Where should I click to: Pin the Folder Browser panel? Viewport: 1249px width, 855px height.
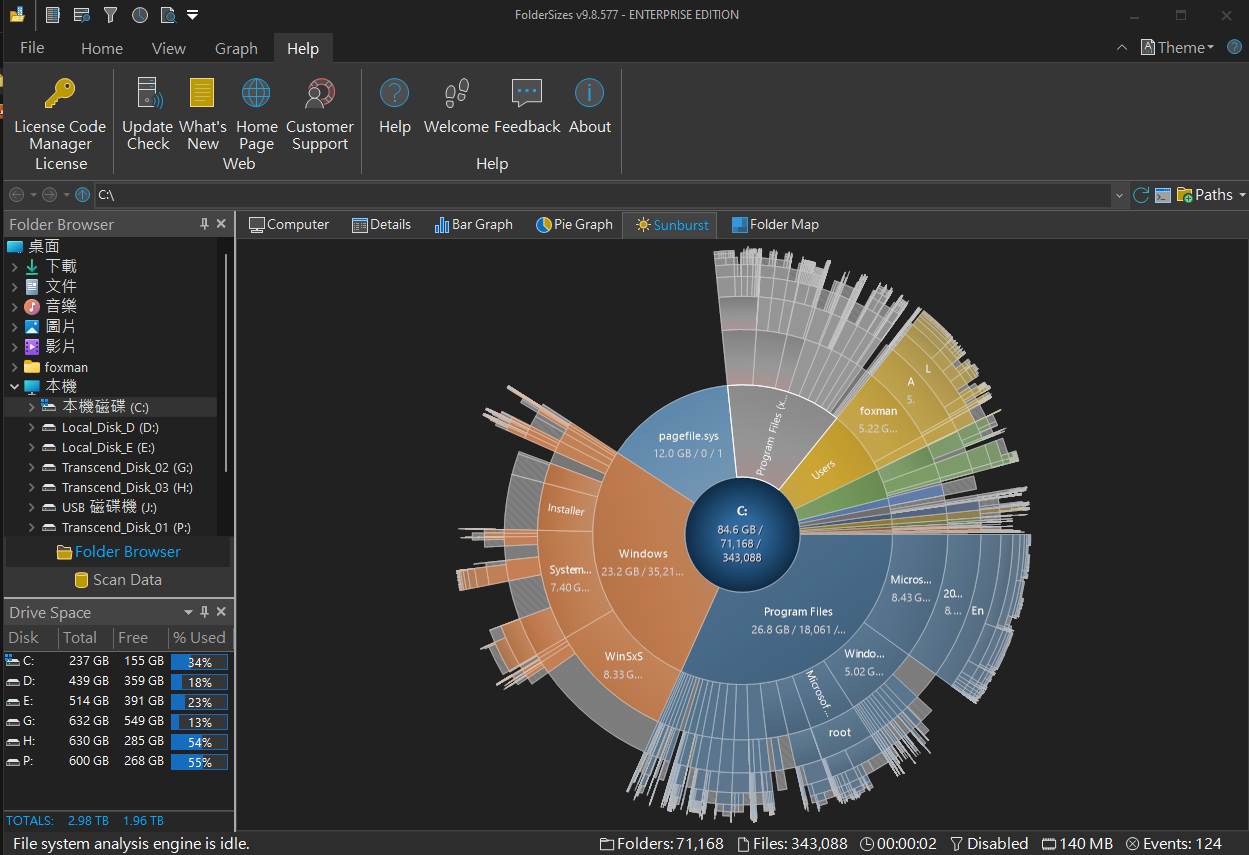click(x=205, y=224)
